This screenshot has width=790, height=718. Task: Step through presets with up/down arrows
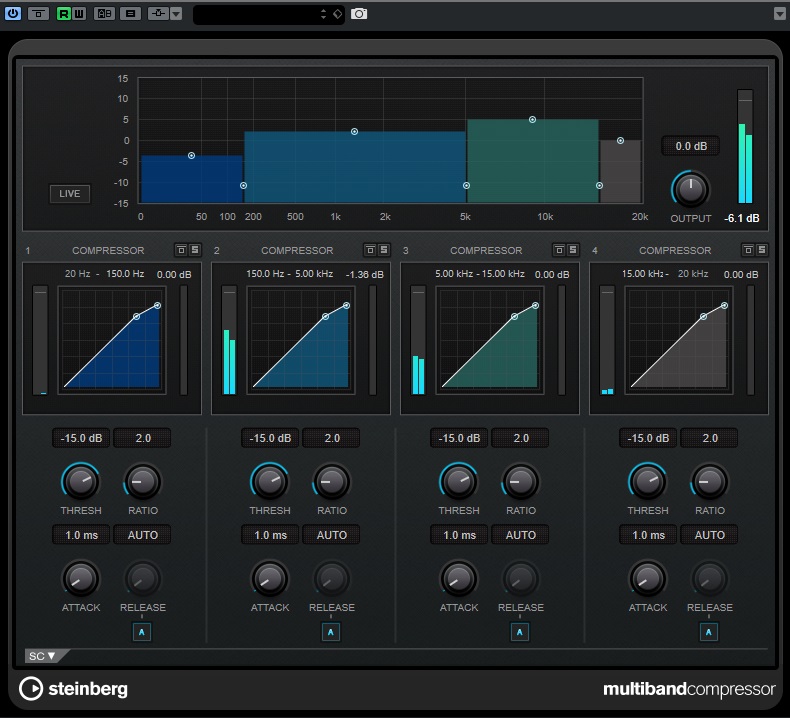(323, 14)
